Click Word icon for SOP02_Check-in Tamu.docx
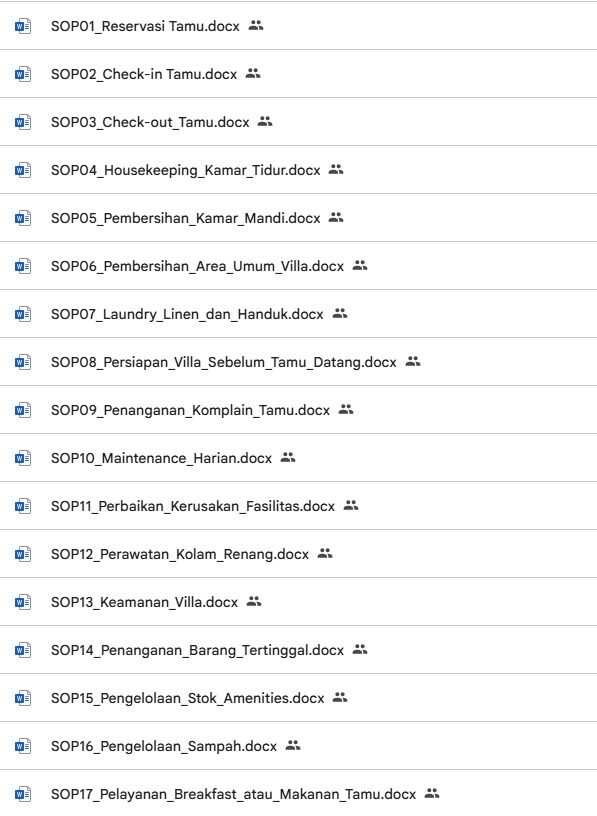The height and width of the screenshot is (816, 597). tap(23, 74)
